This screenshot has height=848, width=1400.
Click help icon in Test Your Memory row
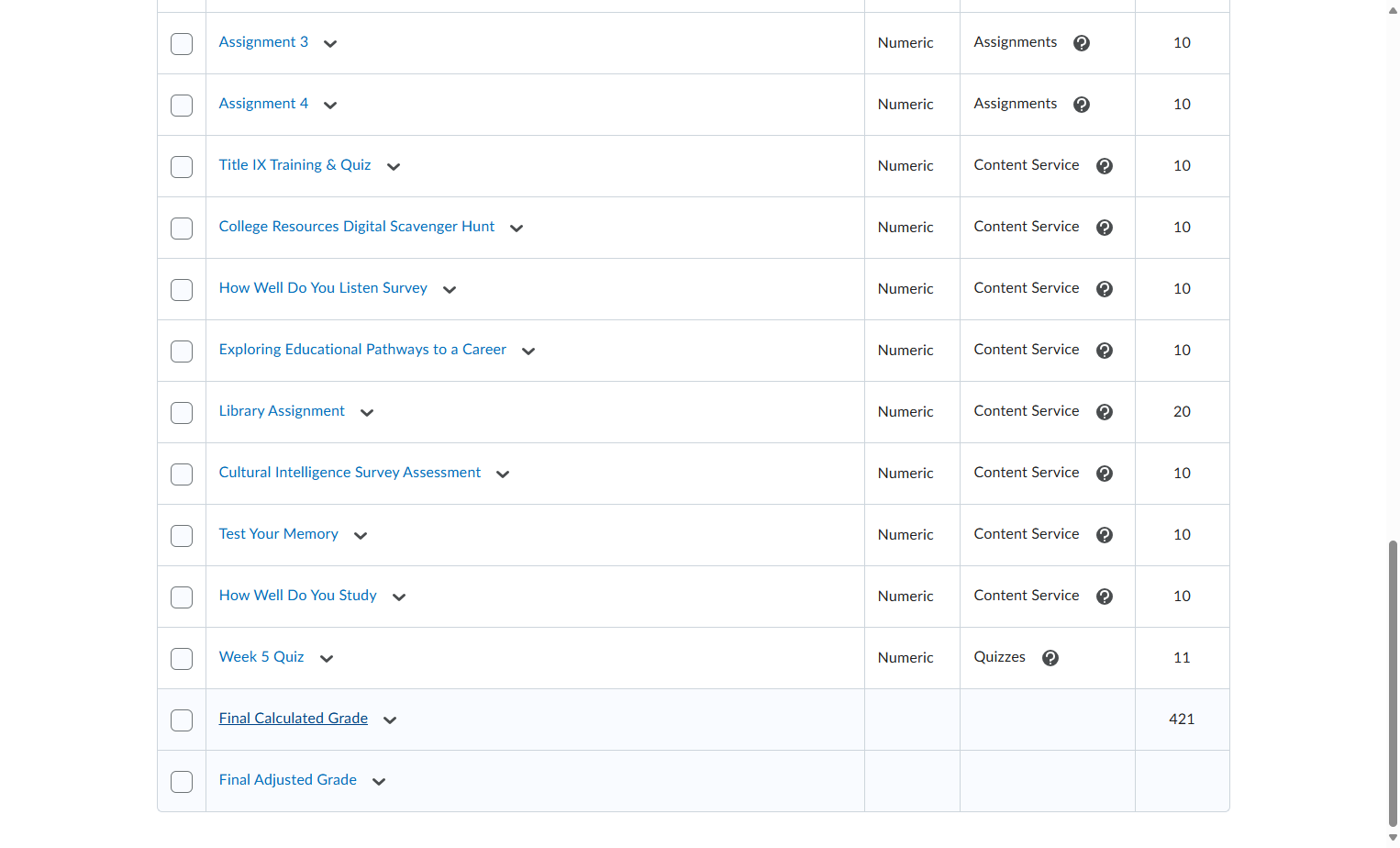pyautogui.click(x=1105, y=535)
